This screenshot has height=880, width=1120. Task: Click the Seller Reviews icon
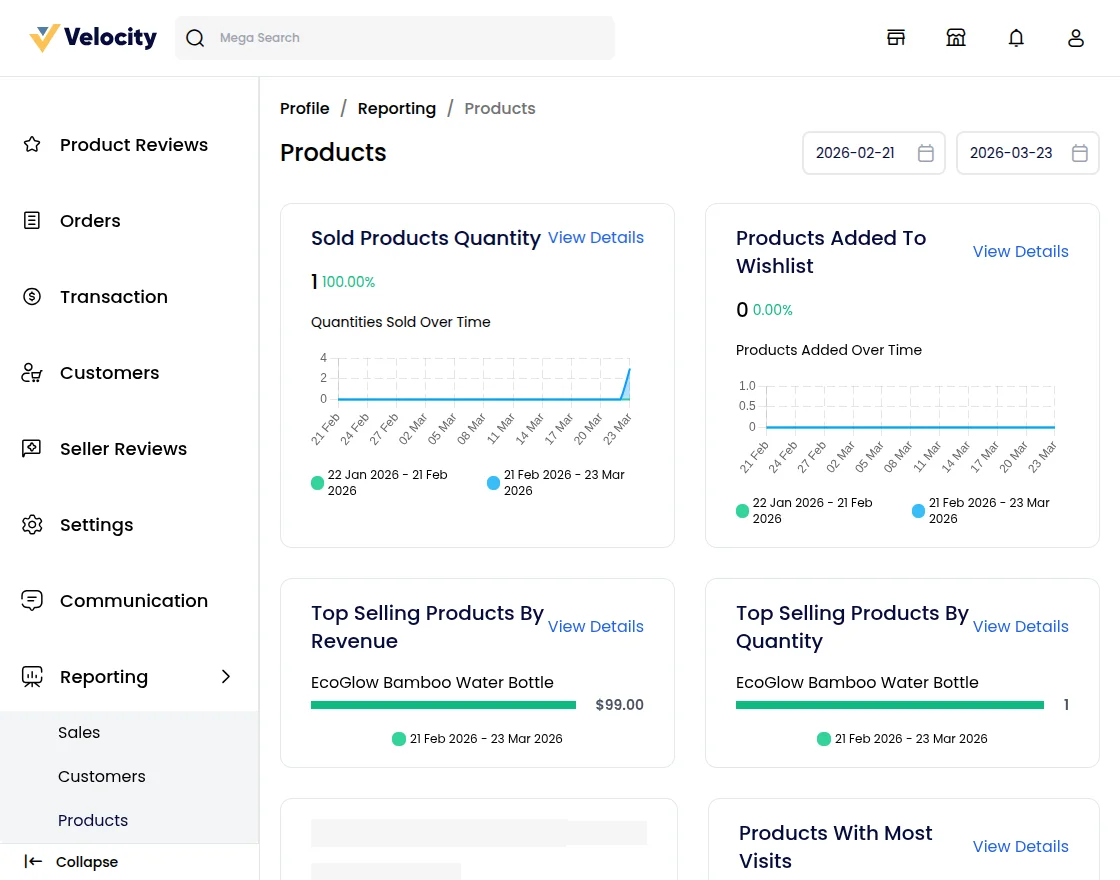click(32, 448)
